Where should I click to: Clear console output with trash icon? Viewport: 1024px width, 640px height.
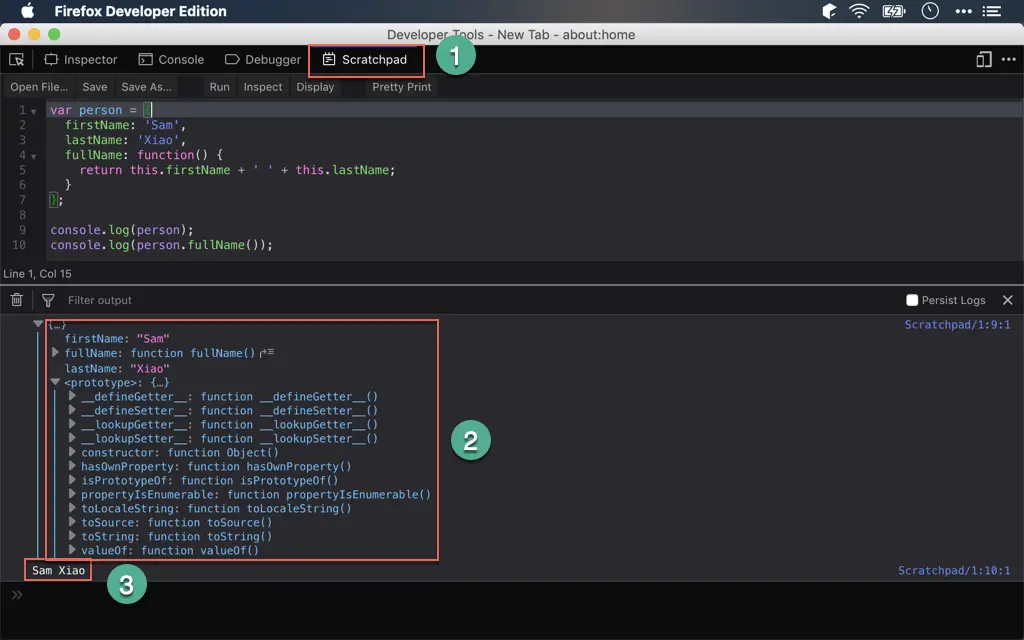click(17, 300)
